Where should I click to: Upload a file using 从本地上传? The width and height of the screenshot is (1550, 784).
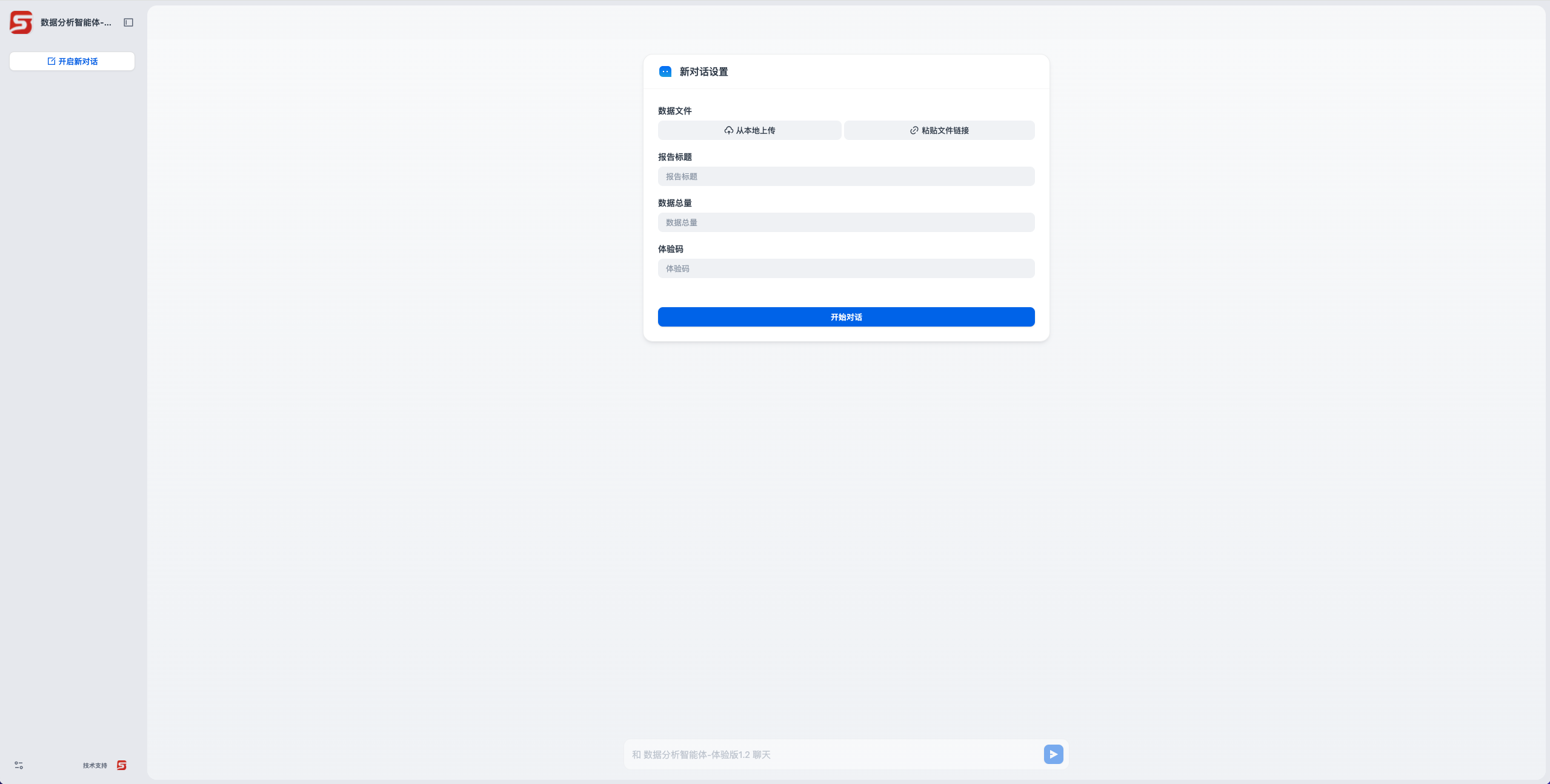coord(749,130)
